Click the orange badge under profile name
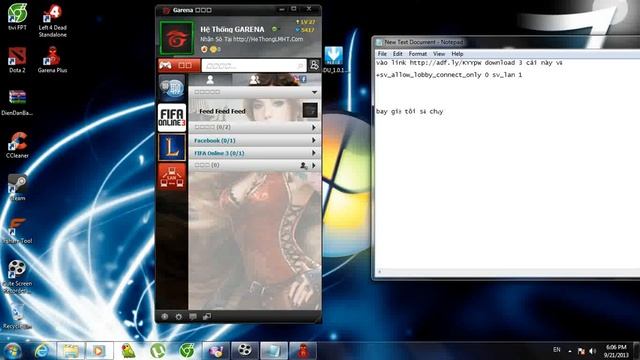 pyautogui.click(x=204, y=49)
